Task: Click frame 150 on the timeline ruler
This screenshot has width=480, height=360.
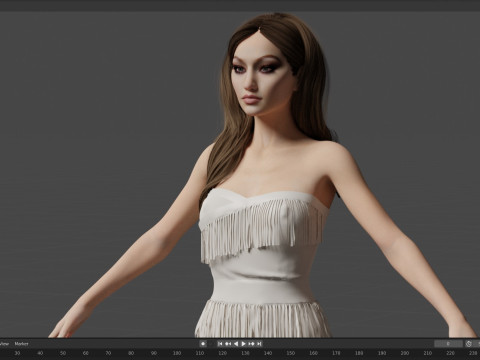Action: 291,353
